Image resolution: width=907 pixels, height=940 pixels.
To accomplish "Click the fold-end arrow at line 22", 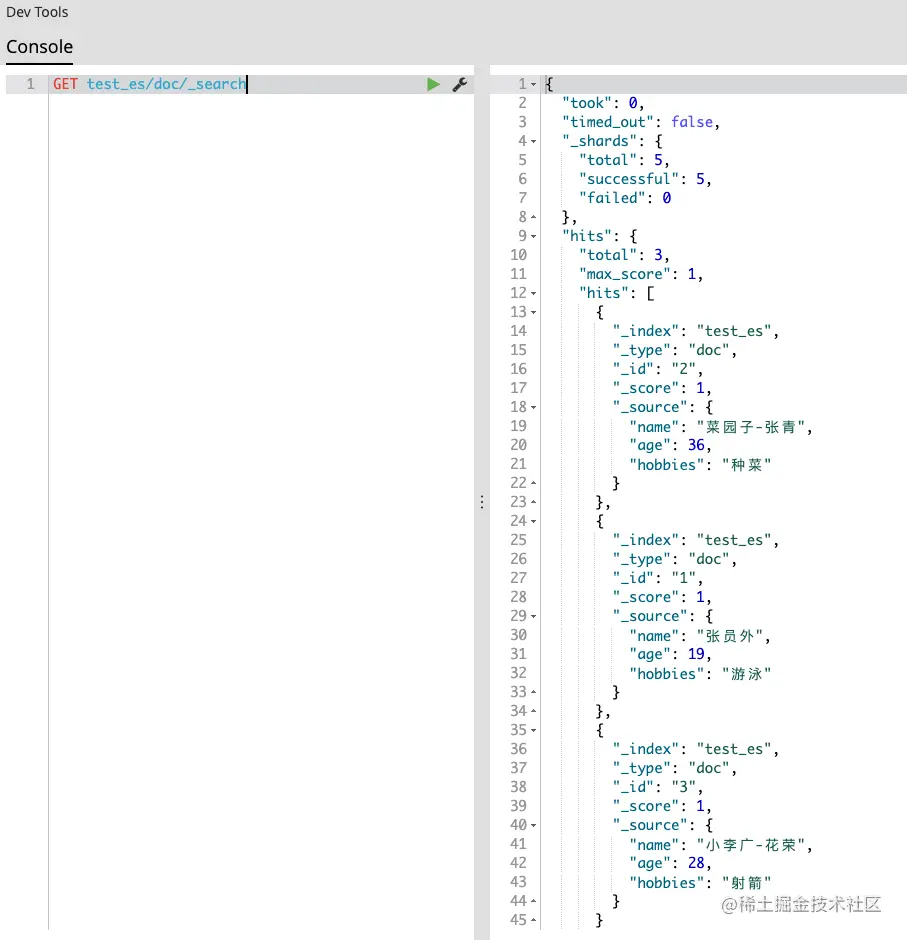I will tap(534, 483).
